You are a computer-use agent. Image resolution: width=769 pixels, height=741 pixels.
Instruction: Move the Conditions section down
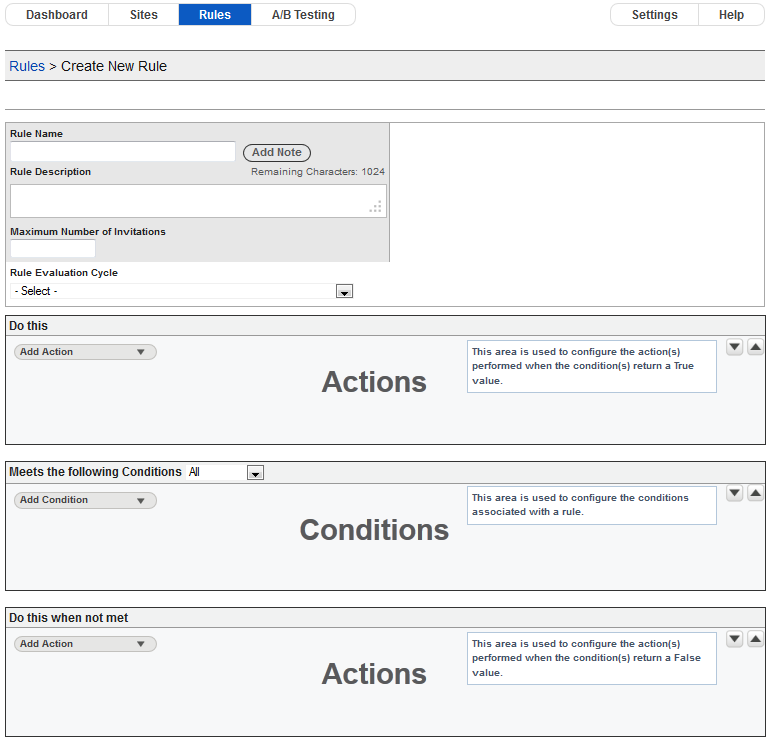pyautogui.click(x=734, y=493)
